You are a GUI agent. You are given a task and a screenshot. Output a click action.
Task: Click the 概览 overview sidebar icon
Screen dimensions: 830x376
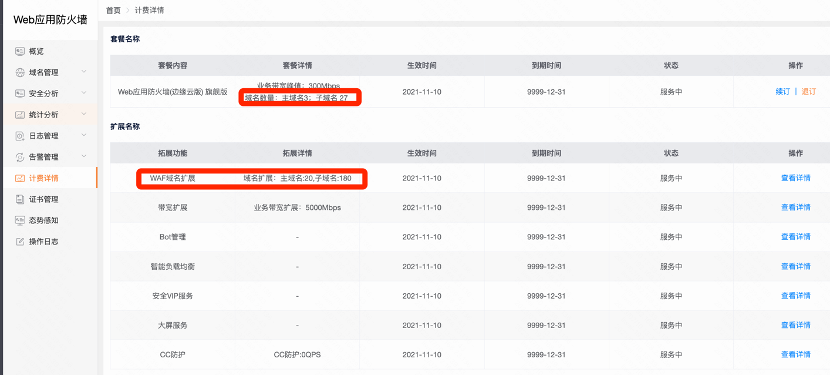(x=20, y=51)
